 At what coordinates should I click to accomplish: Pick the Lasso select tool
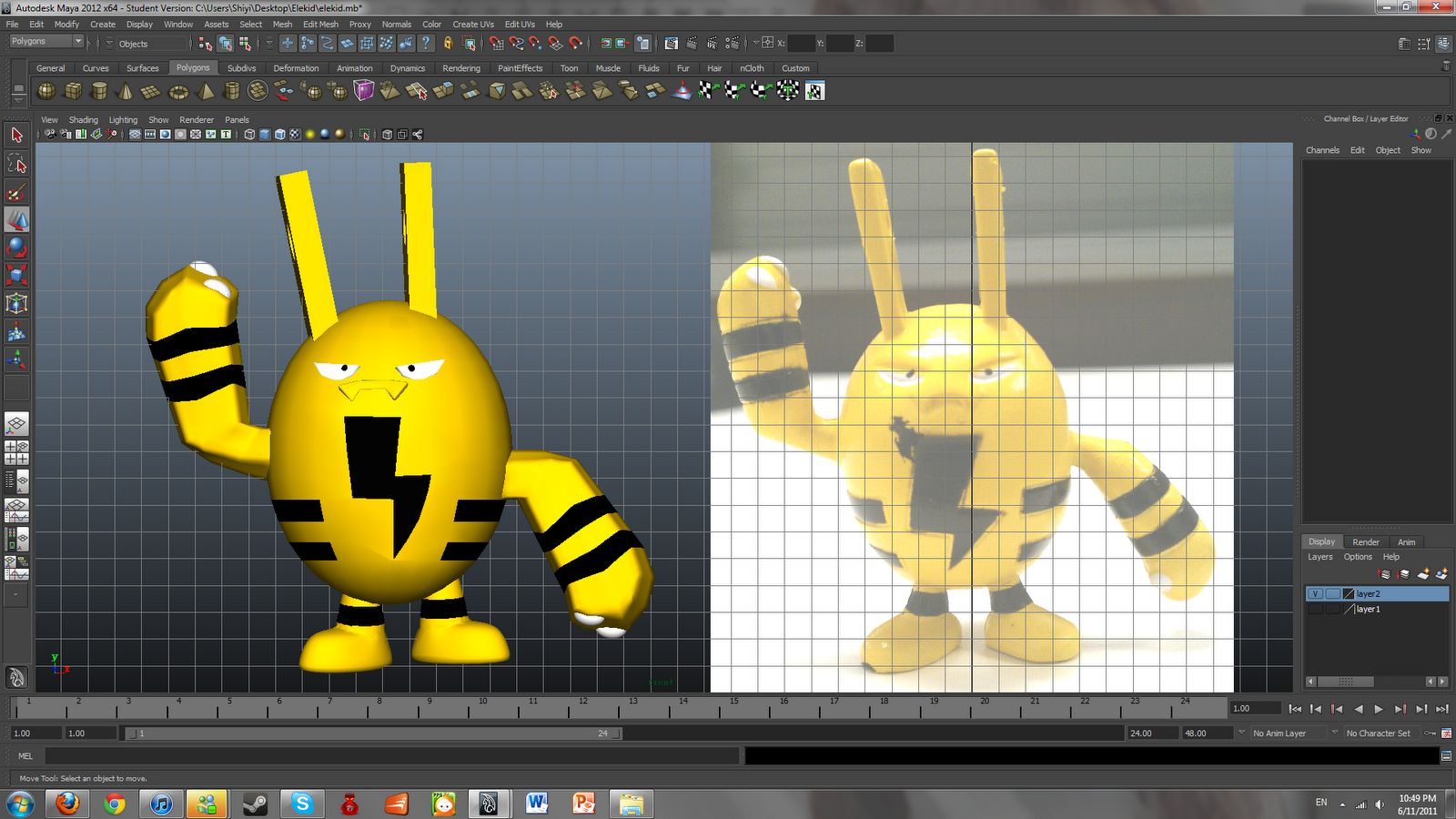pyautogui.click(x=16, y=164)
